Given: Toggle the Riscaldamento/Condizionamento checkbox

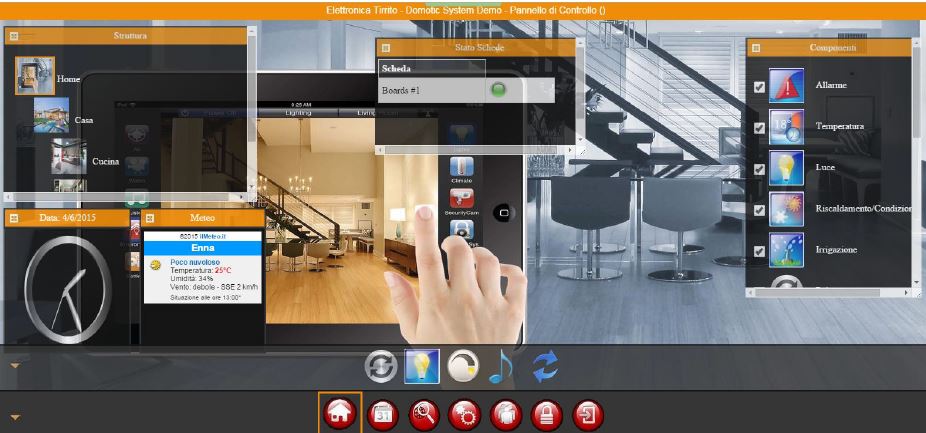Looking at the screenshot, I should (x=759, y=210).
